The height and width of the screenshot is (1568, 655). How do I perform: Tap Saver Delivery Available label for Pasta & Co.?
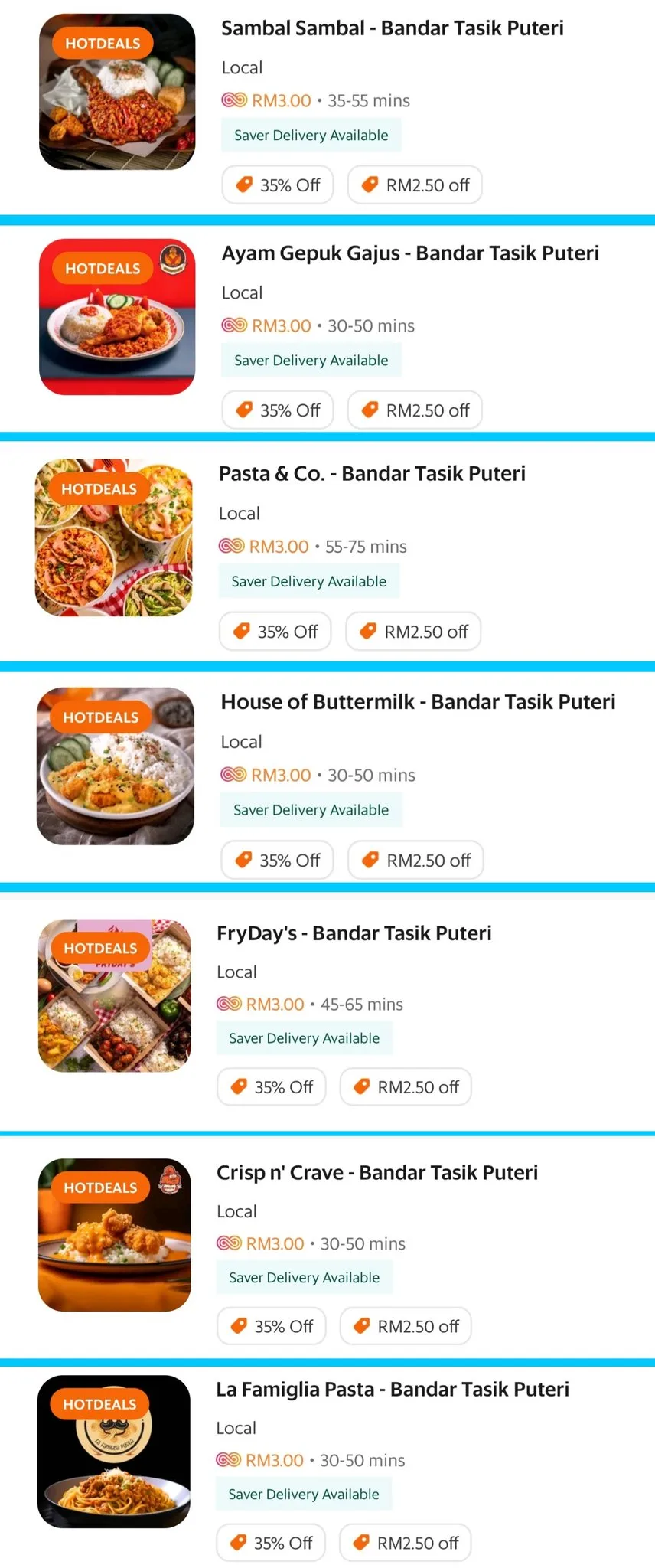click(x=309, y=581)
